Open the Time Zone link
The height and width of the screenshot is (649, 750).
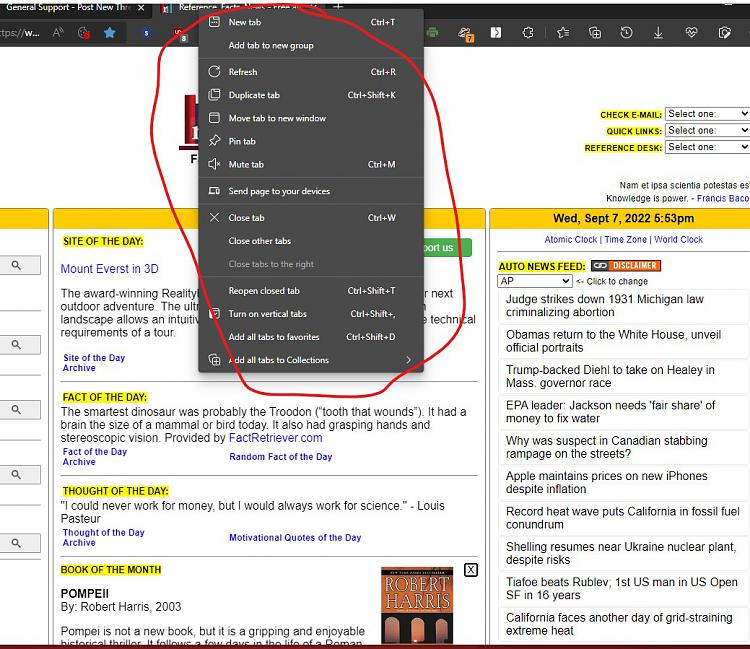[x=625, y=239]
